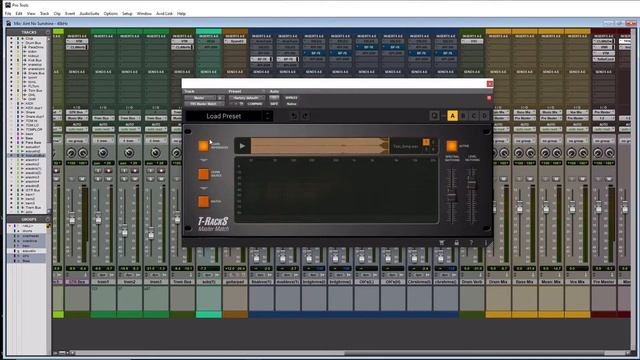Open the AudioSuite menu
Viewport: 640px width, 360px height.
point(89,13)
